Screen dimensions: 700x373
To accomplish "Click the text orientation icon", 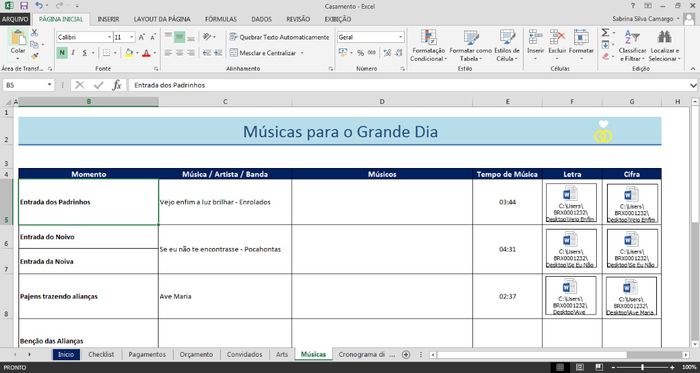I will pyautogui.click(x=207, y=37).
